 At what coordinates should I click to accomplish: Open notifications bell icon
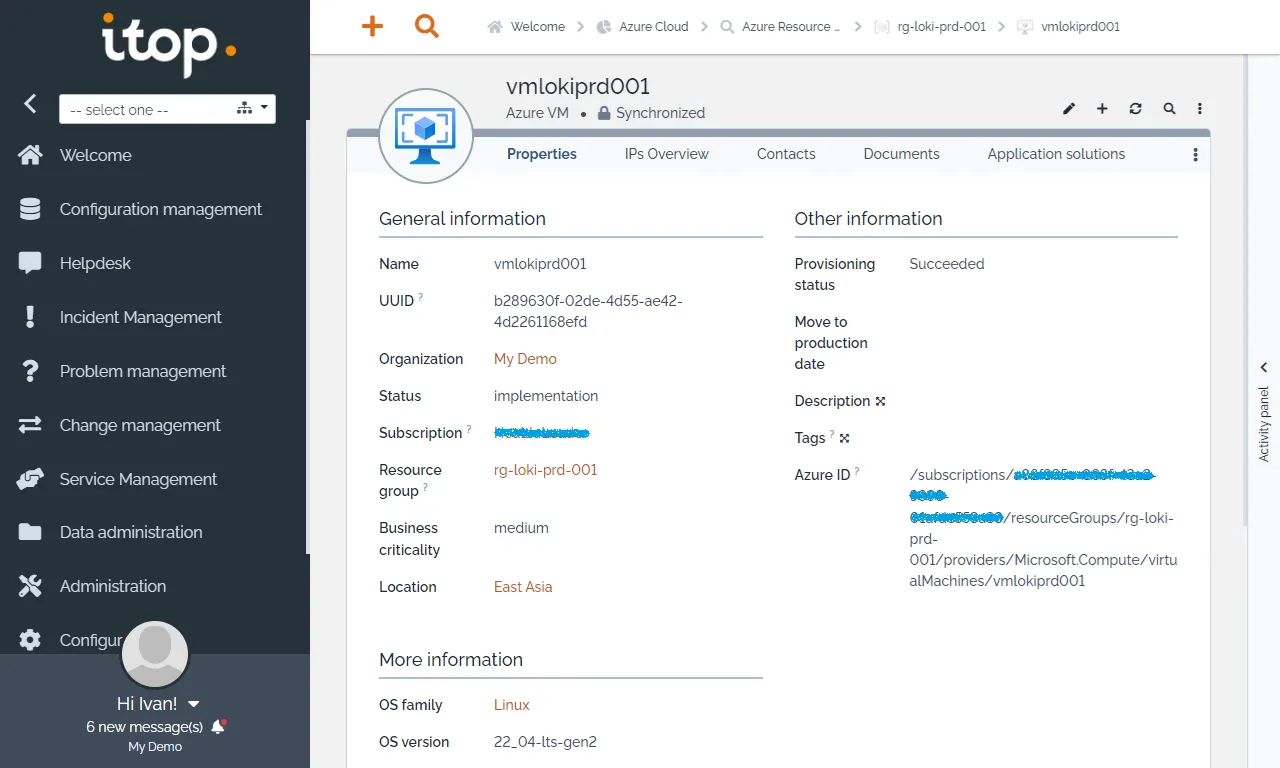[219, 727]
